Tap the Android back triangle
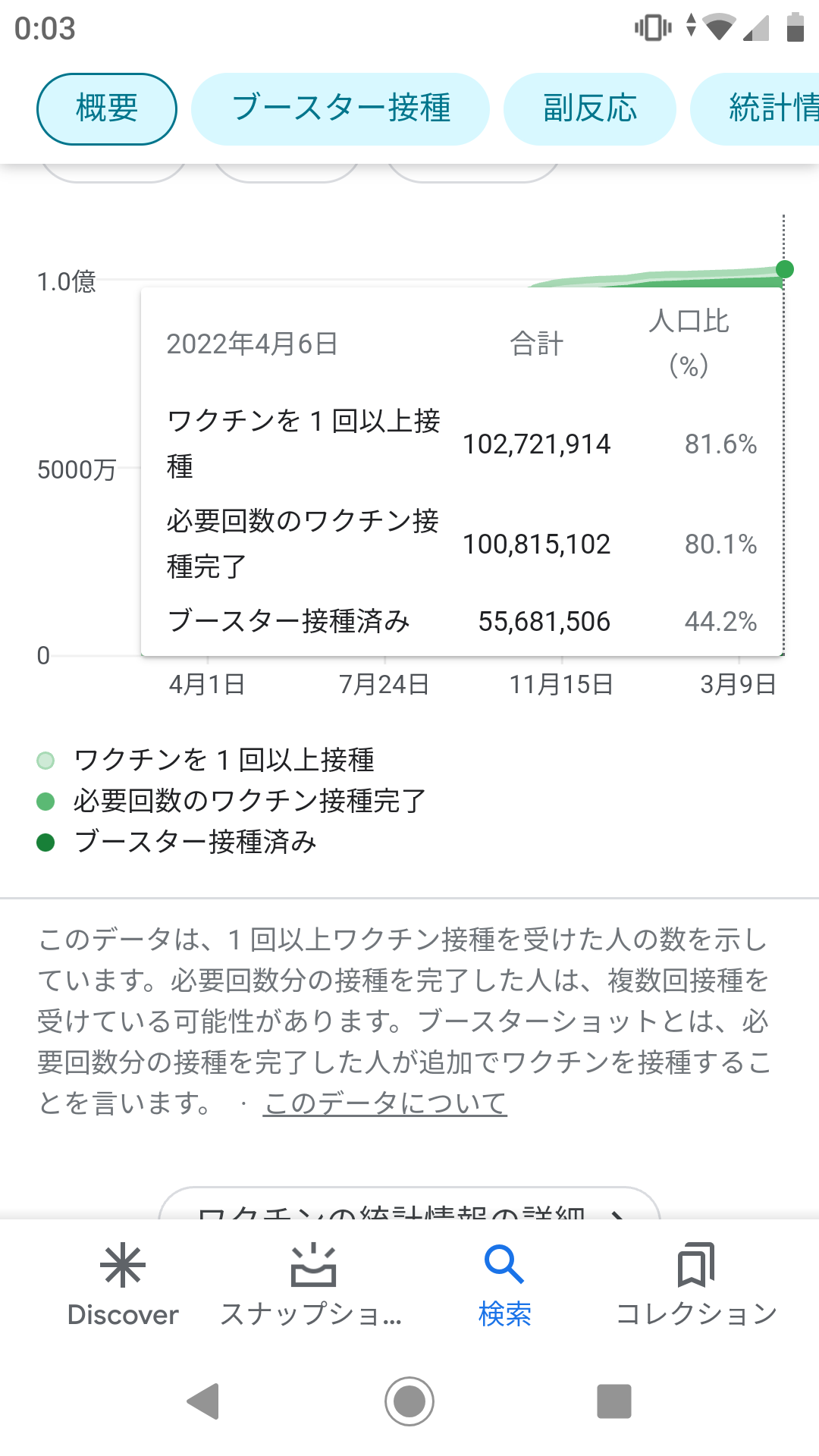This screenshot has height=1456, width=819. (203, 1401)
